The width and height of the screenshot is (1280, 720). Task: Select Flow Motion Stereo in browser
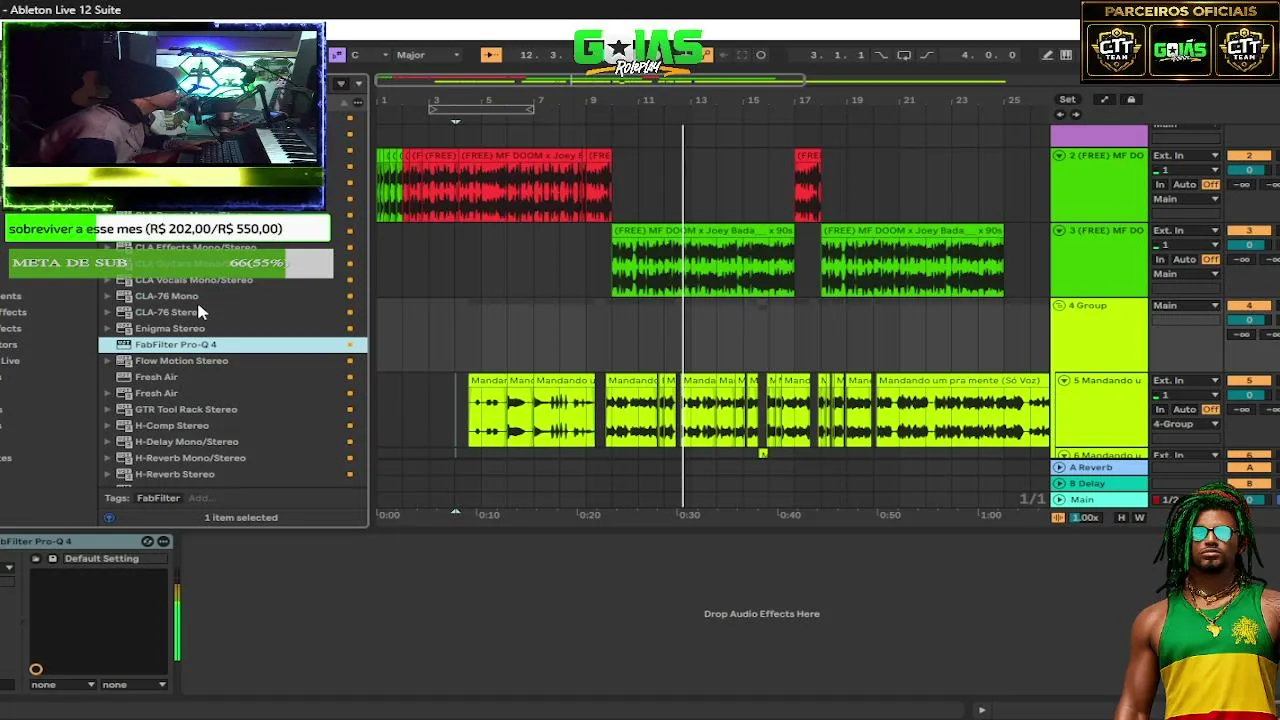(x=233, y=361)
